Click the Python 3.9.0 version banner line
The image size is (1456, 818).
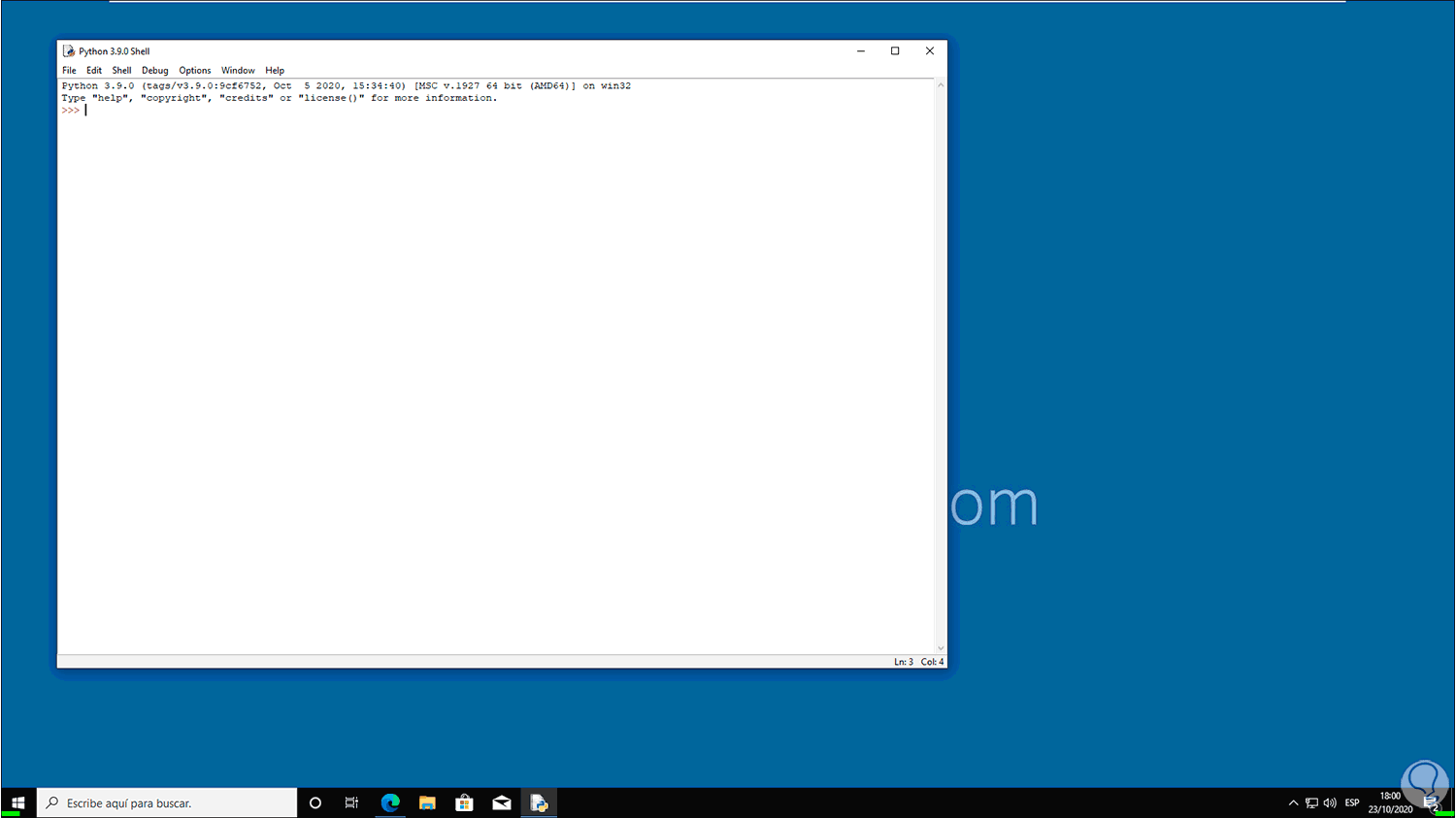[x=346, y=85]
